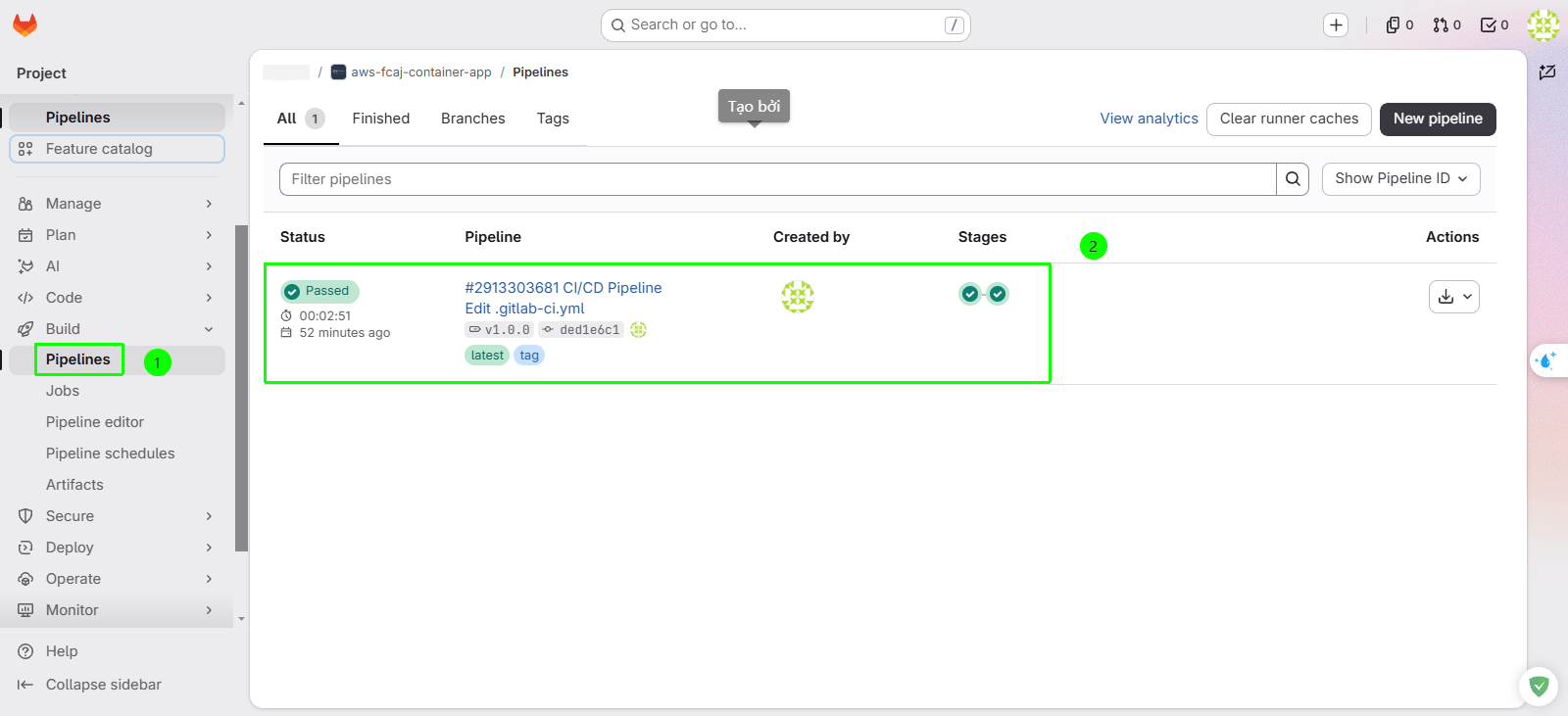Click the blue water-drop sparkle widget
This screenshot has width=1568, height=716.
pos(1546,360)
